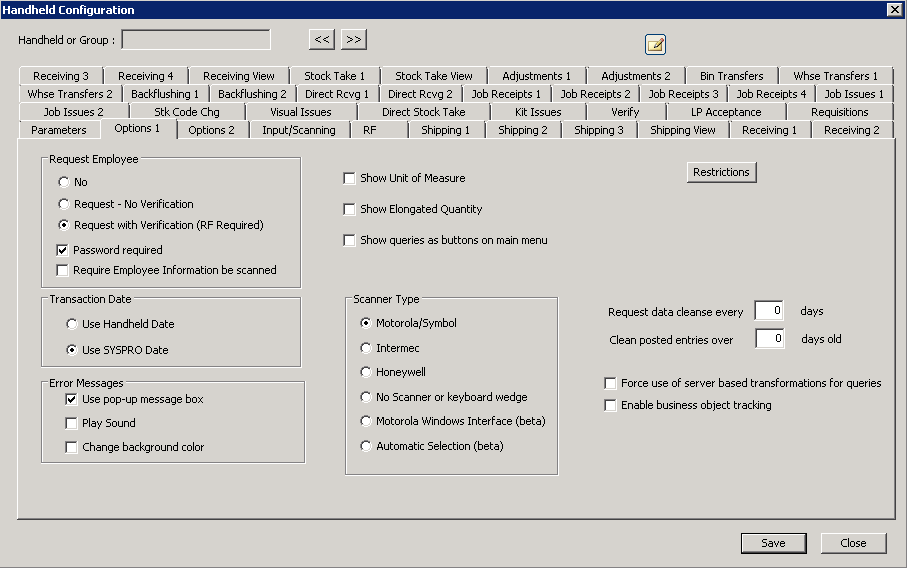The image size is (907, 568).
Task: Choose Honeywell scanner type
Action: click(x=366, y=372)
